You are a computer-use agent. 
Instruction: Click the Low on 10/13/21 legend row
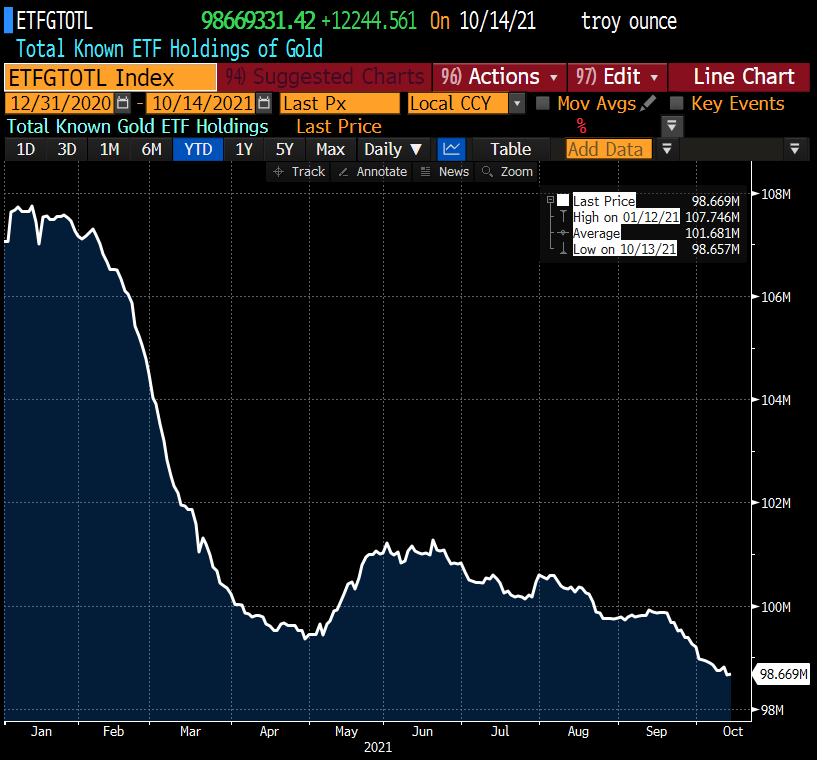pyautogui.click(x=625, y=250)
